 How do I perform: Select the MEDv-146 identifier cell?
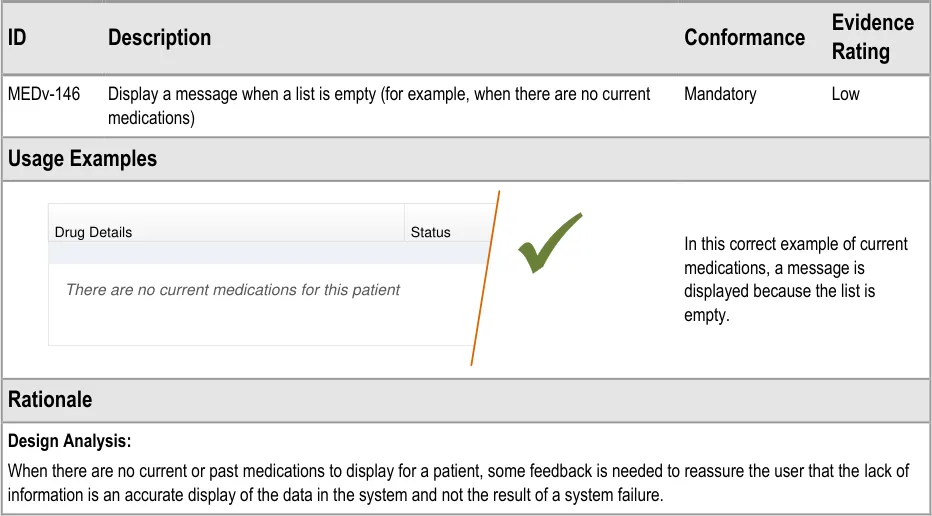pyautogui.click(x=44, y=94)
